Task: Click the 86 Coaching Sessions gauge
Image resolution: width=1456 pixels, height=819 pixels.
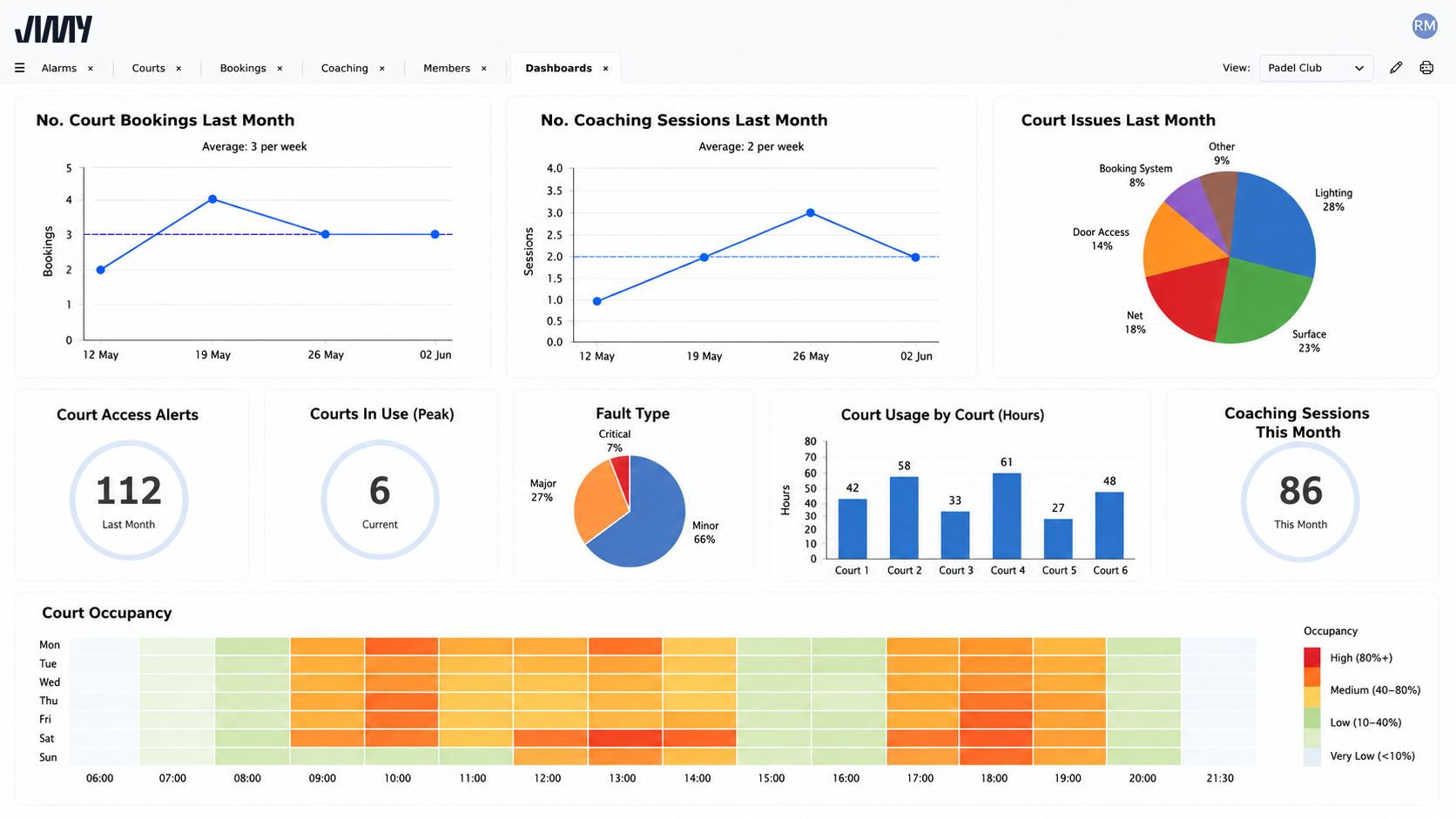Action: click(x=1300, y=501)
